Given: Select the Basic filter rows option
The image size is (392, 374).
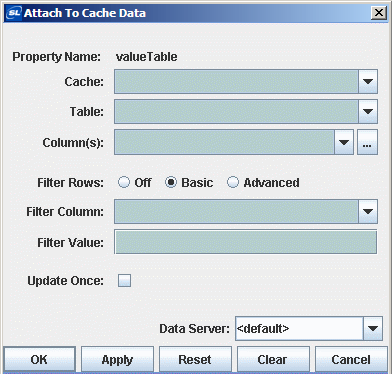Looking at the screenshot, I should point(171,182).
